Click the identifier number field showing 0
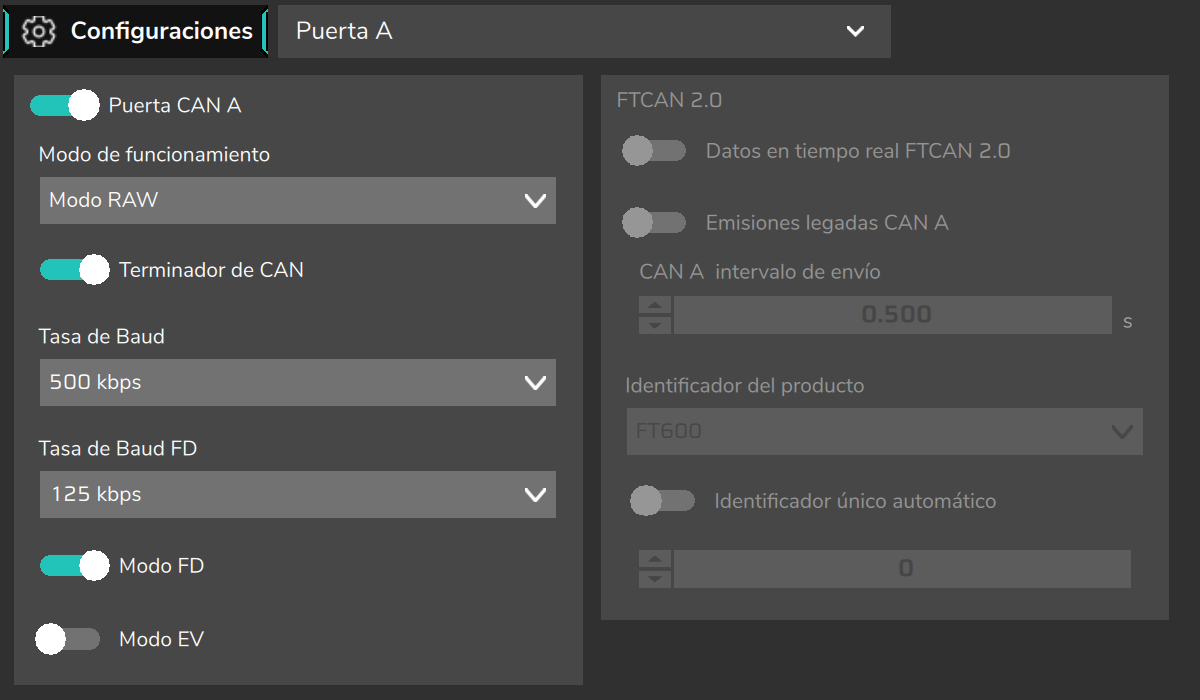The width and height of the screenshot is (1200, 700). coord(902,568)
